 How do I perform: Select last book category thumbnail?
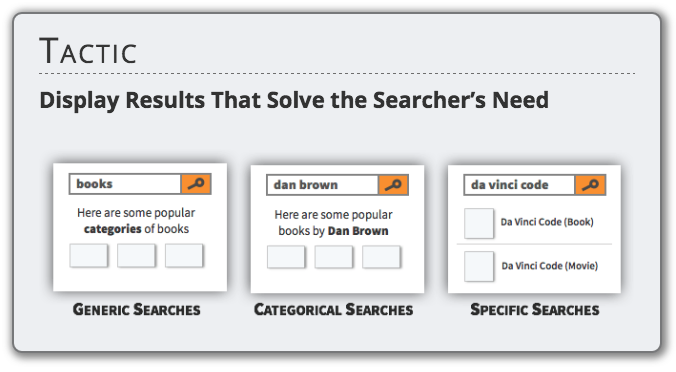184,256
